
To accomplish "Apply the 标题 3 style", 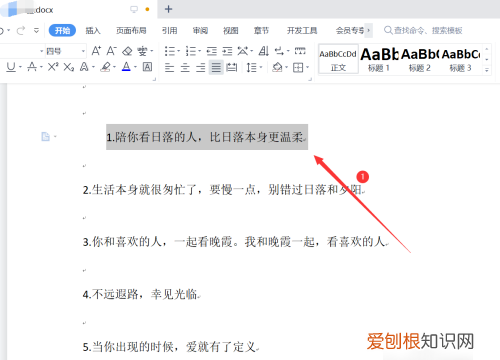I will 460,59.
